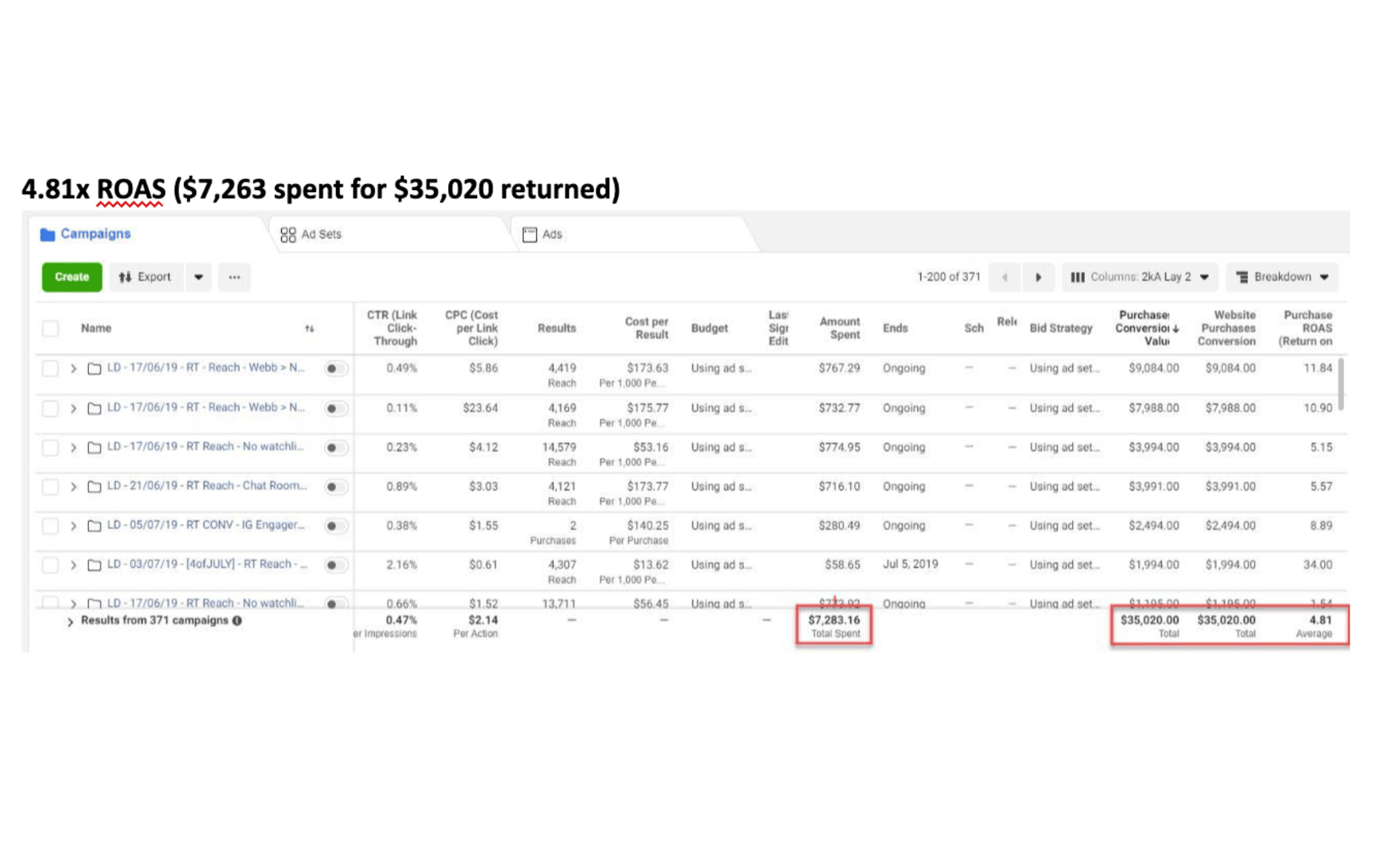Image resolution: width=1380 pixels, height=868 pixels.
Task: Click the vertical scrollbar on table right edge
Action: 1341,384
